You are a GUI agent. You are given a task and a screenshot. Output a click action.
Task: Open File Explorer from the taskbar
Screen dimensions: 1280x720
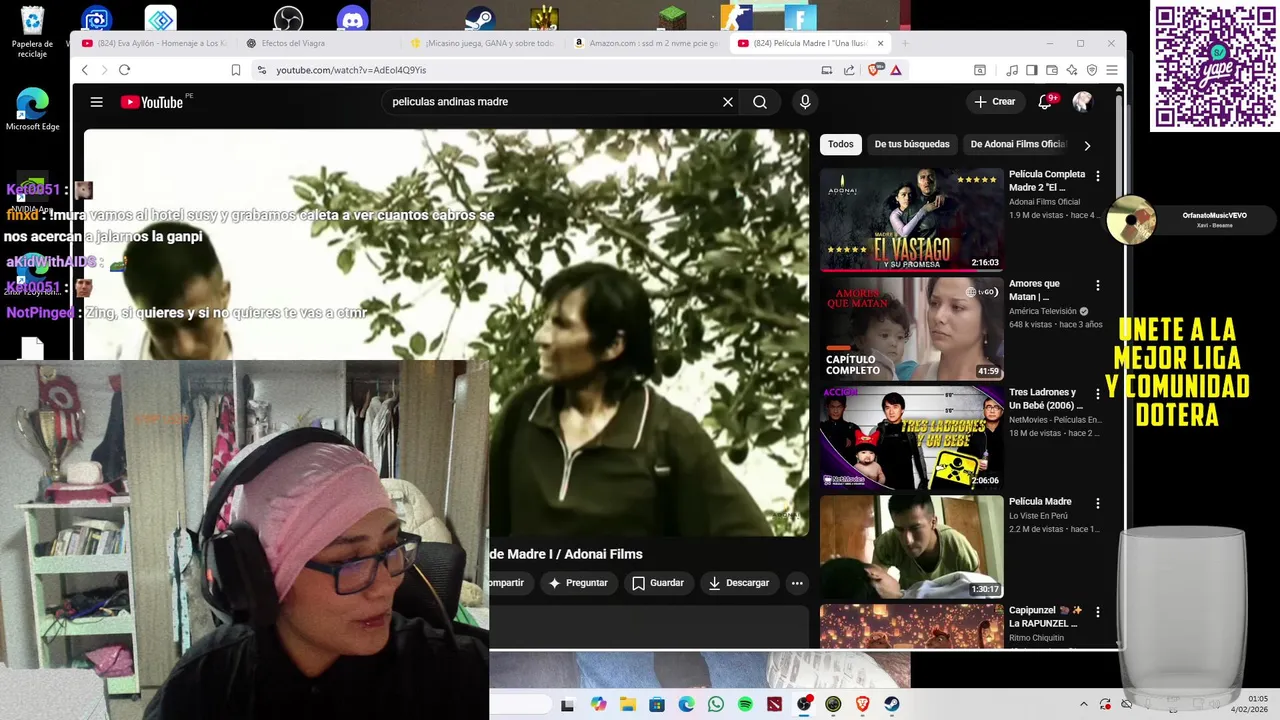pos(628,704)
